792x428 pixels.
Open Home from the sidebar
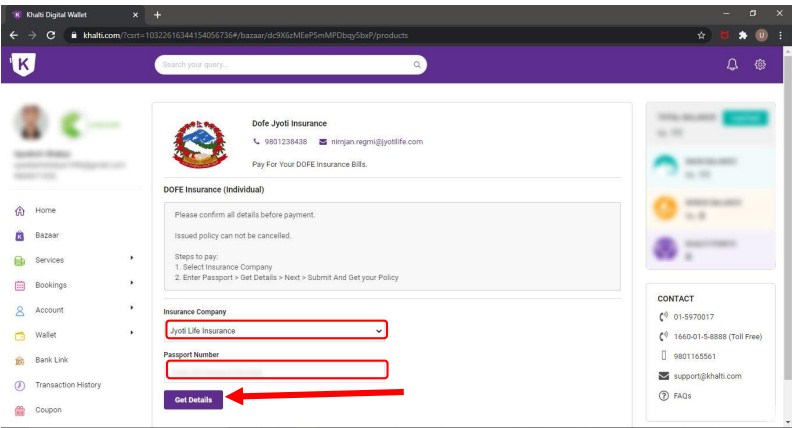coord(45,211)
